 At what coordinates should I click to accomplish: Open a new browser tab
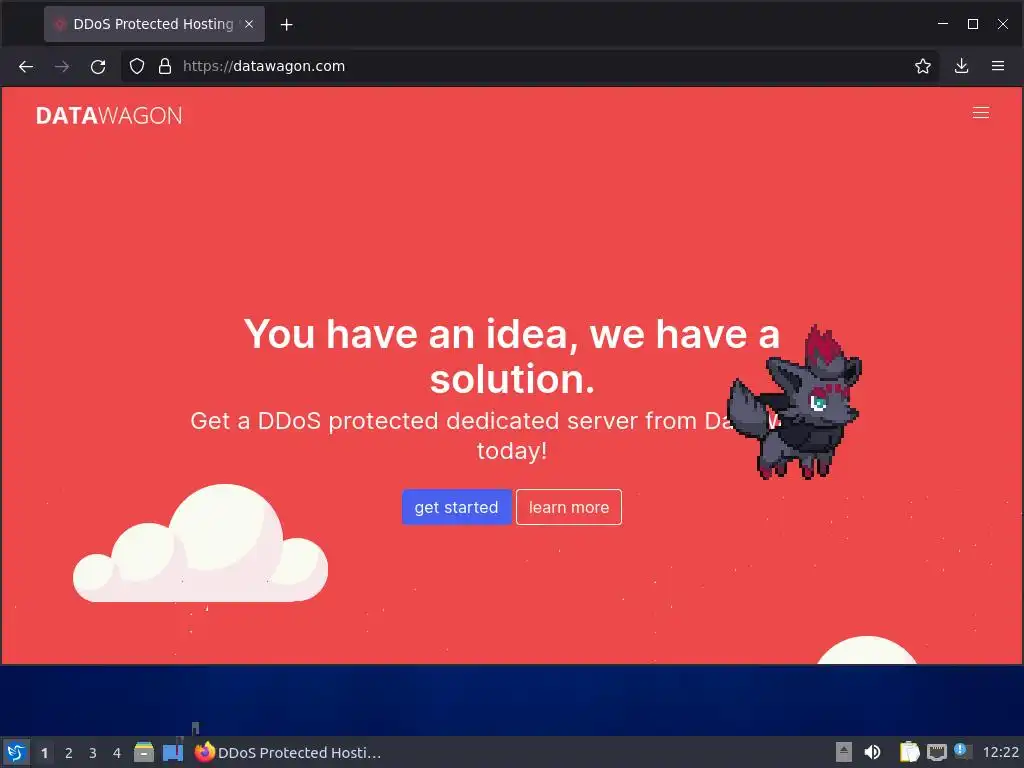pos(286,25)
